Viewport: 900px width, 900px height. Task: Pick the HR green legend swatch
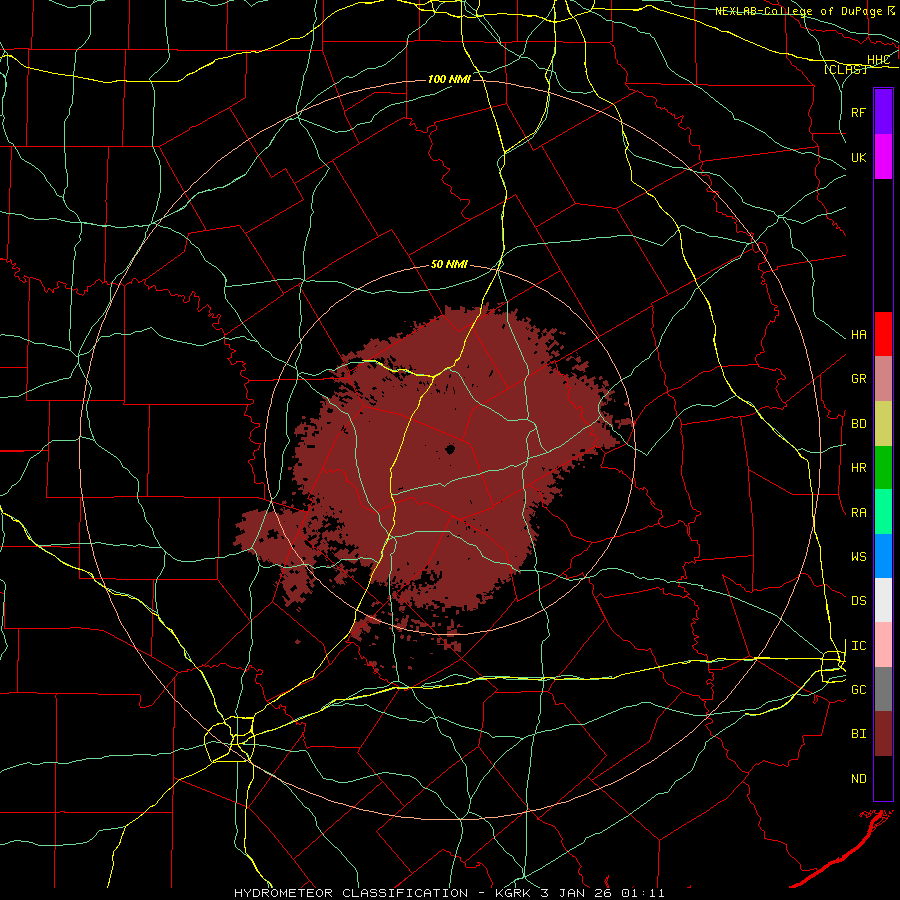[x=883, y=468]
